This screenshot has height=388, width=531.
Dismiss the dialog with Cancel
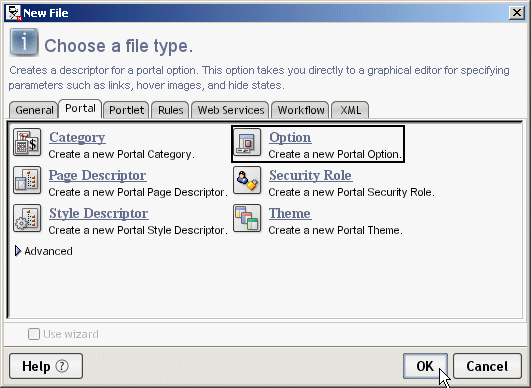pos(487,366)
